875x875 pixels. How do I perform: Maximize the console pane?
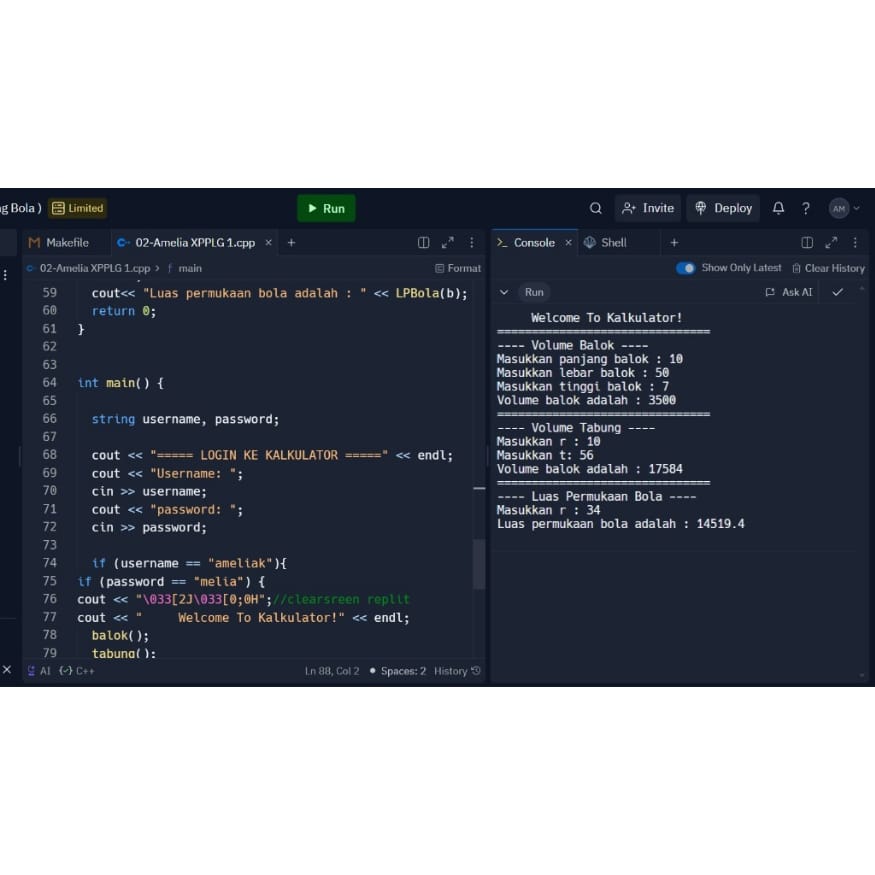[x=831, y=243]
